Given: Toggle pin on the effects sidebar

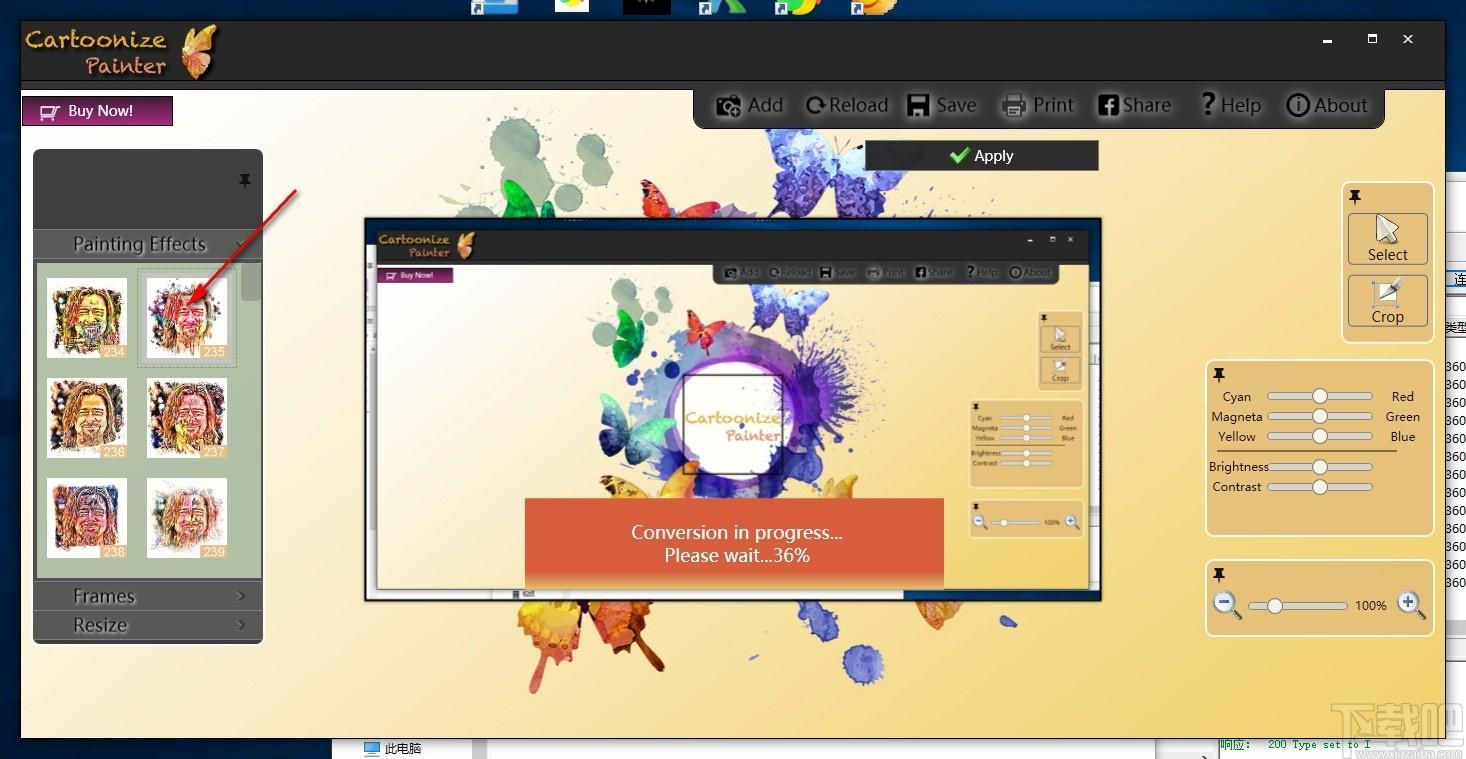Looking at the screenshot, I should coord(245,181).
